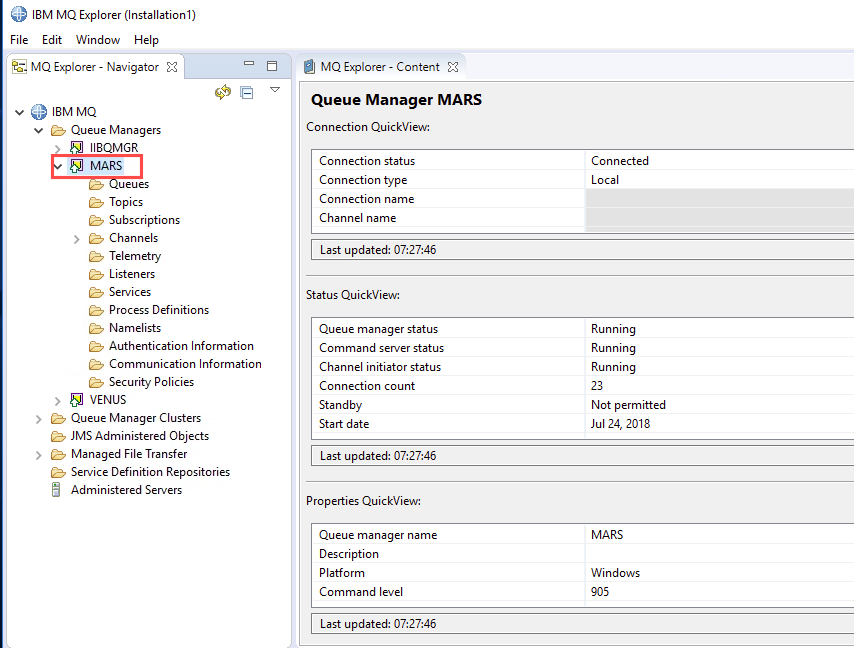Viewport: 854px width, 648px height.
Task: Collapse the Queue Managers node
Action: pyautogui.click(x=39, y=130)
